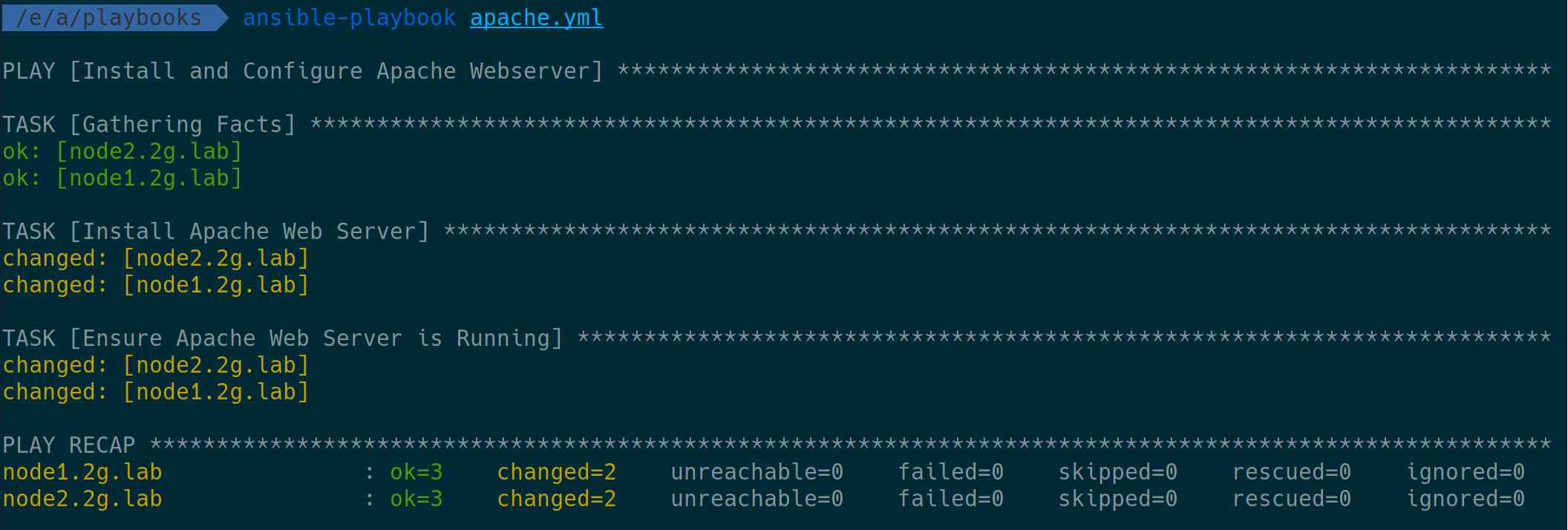Image resolution: width=1568 pixels, height=530 pixels.
Task: Click changed: node1.2g.lab under Install Apache
Action: [156, 285]
